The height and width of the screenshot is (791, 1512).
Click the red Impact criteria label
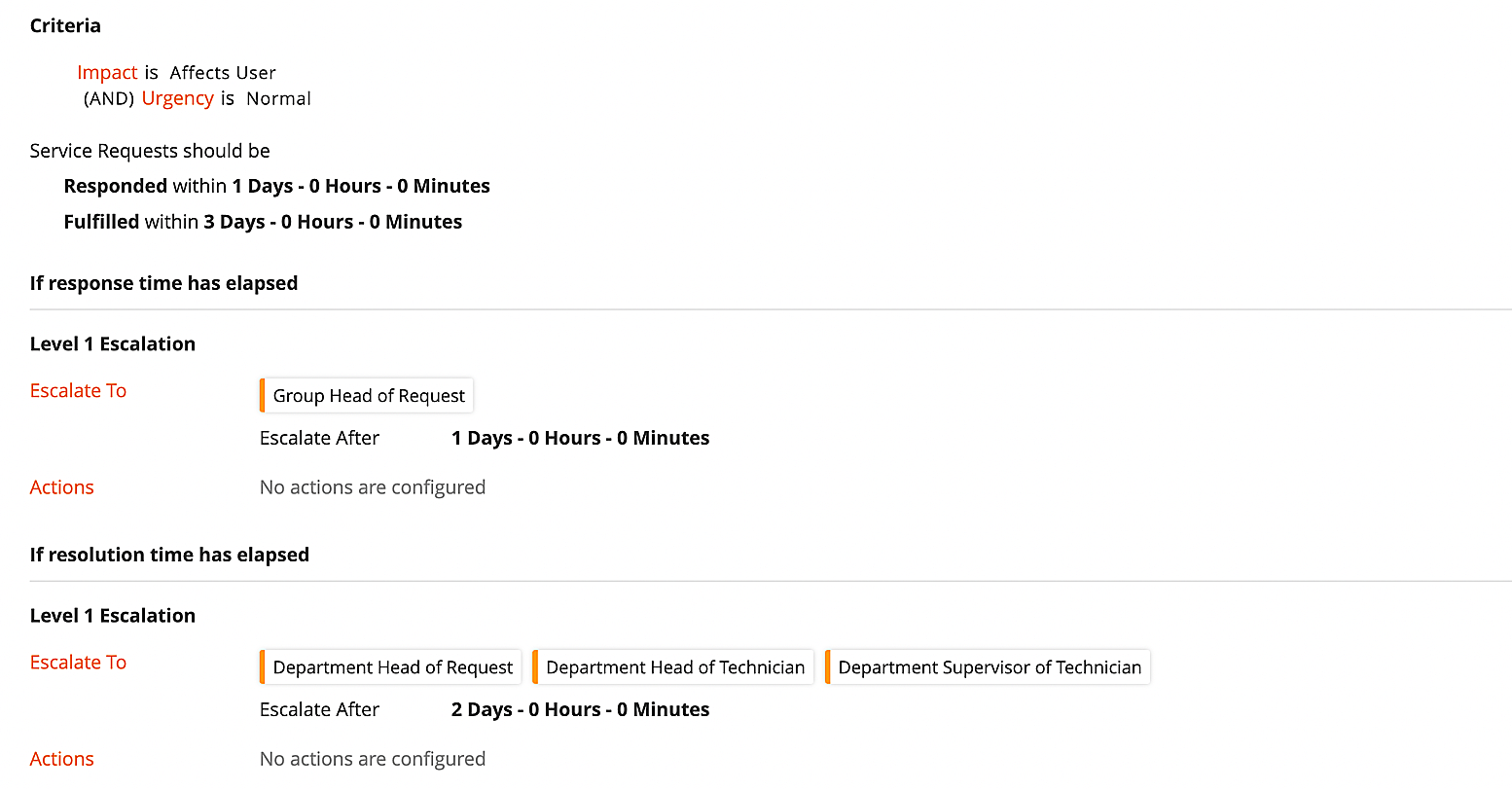107,73
